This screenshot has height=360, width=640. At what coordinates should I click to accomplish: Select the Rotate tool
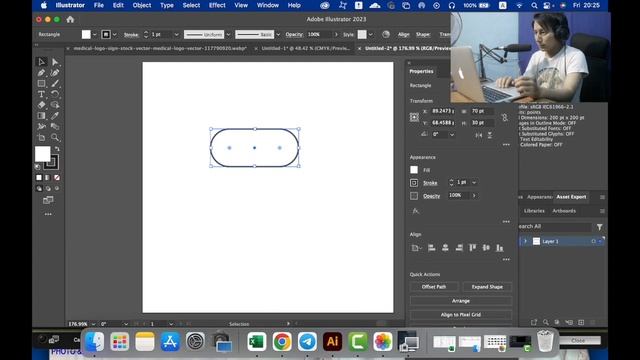(55, 94)
